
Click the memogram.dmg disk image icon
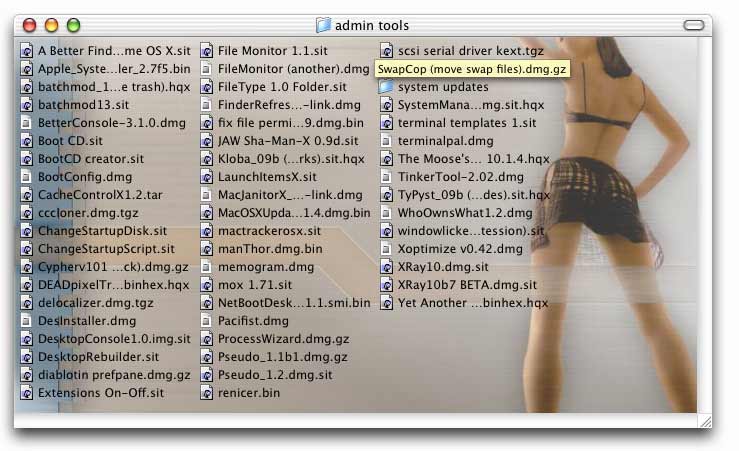tap(206, 267)
